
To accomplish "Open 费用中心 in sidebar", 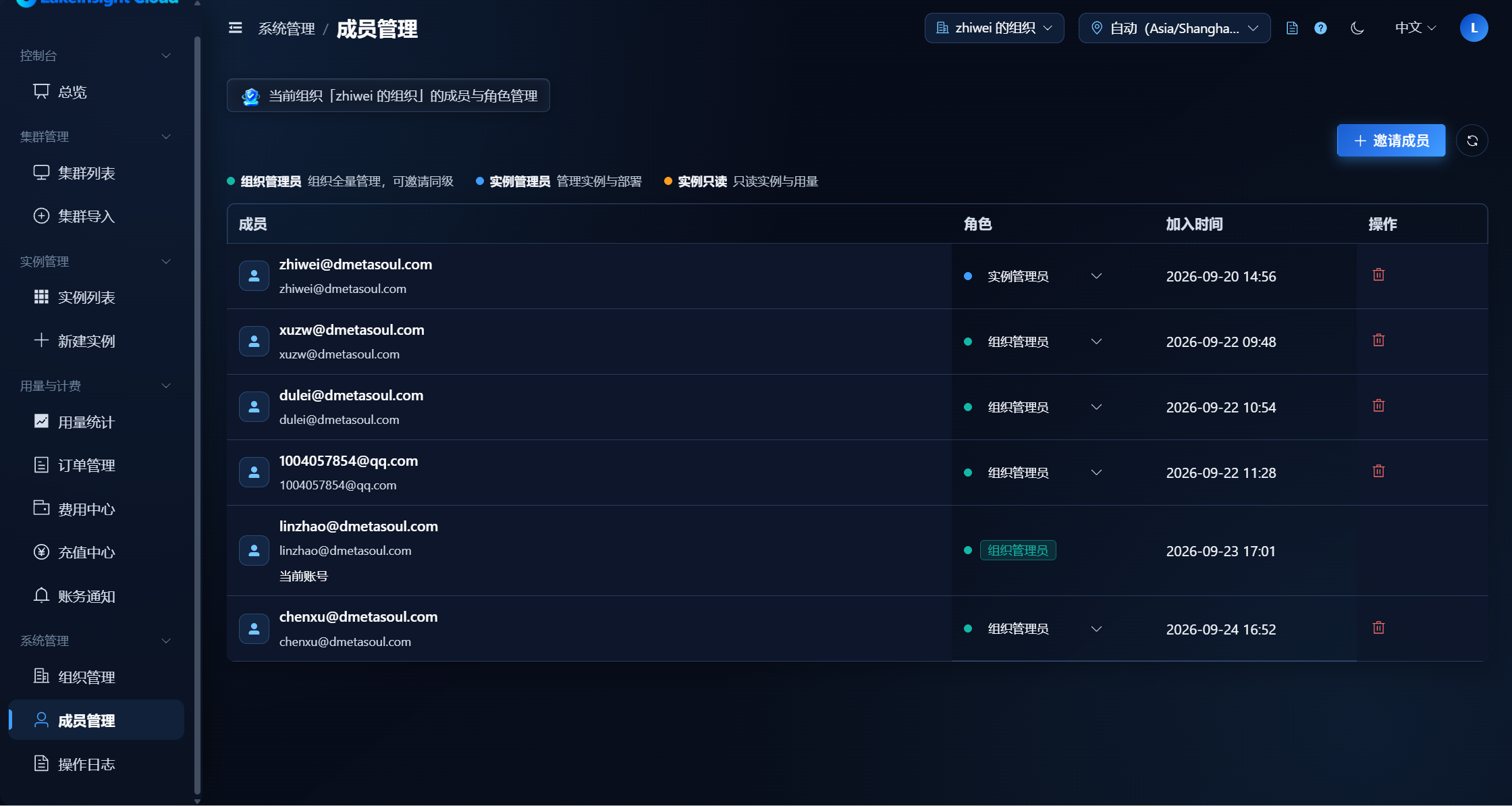I will [x=96, y=509].
